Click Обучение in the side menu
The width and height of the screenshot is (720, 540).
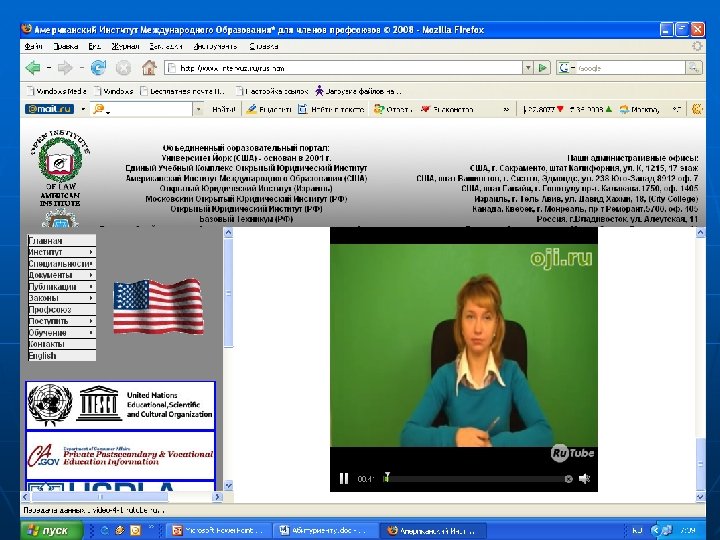point(62,332)
